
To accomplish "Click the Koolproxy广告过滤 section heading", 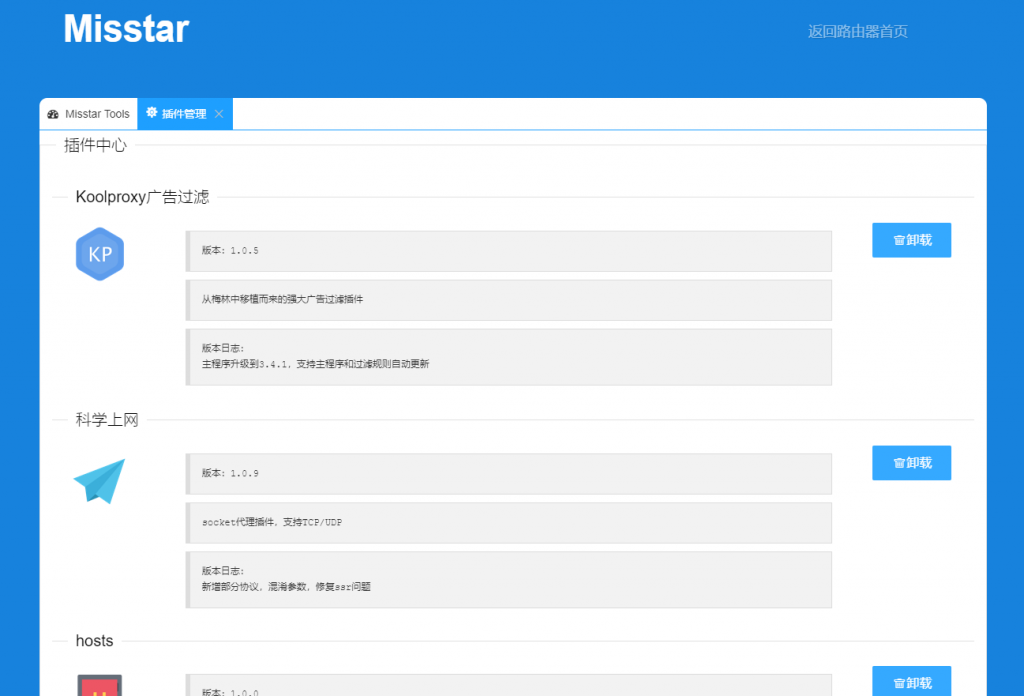I will pos(142,197).
